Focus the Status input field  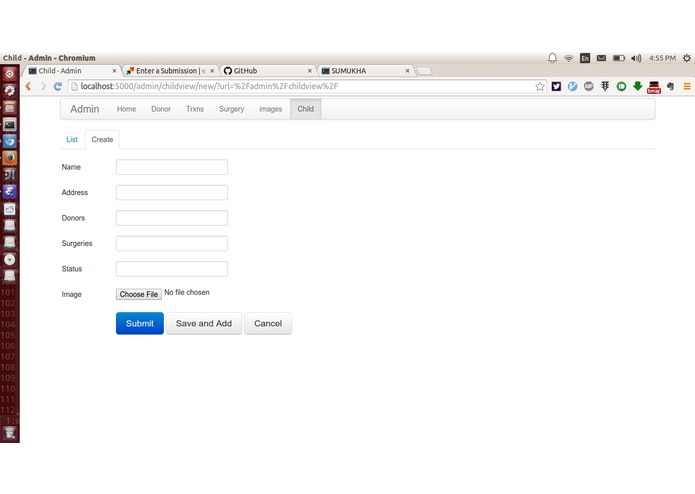172,269
